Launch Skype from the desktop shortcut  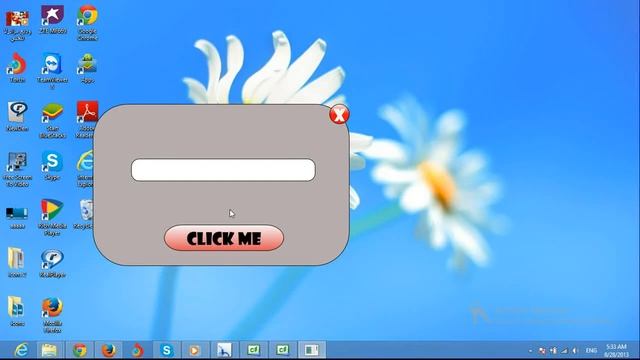52,165
